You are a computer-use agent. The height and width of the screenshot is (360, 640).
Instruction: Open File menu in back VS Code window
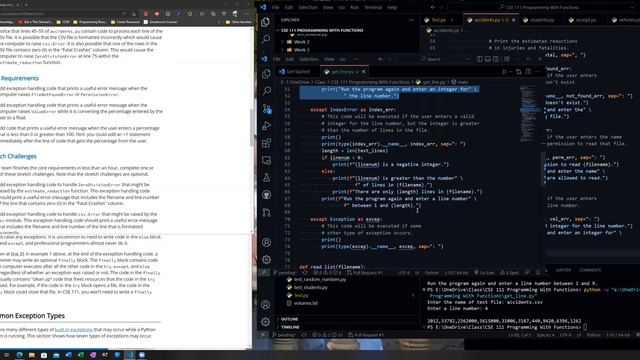276,7
